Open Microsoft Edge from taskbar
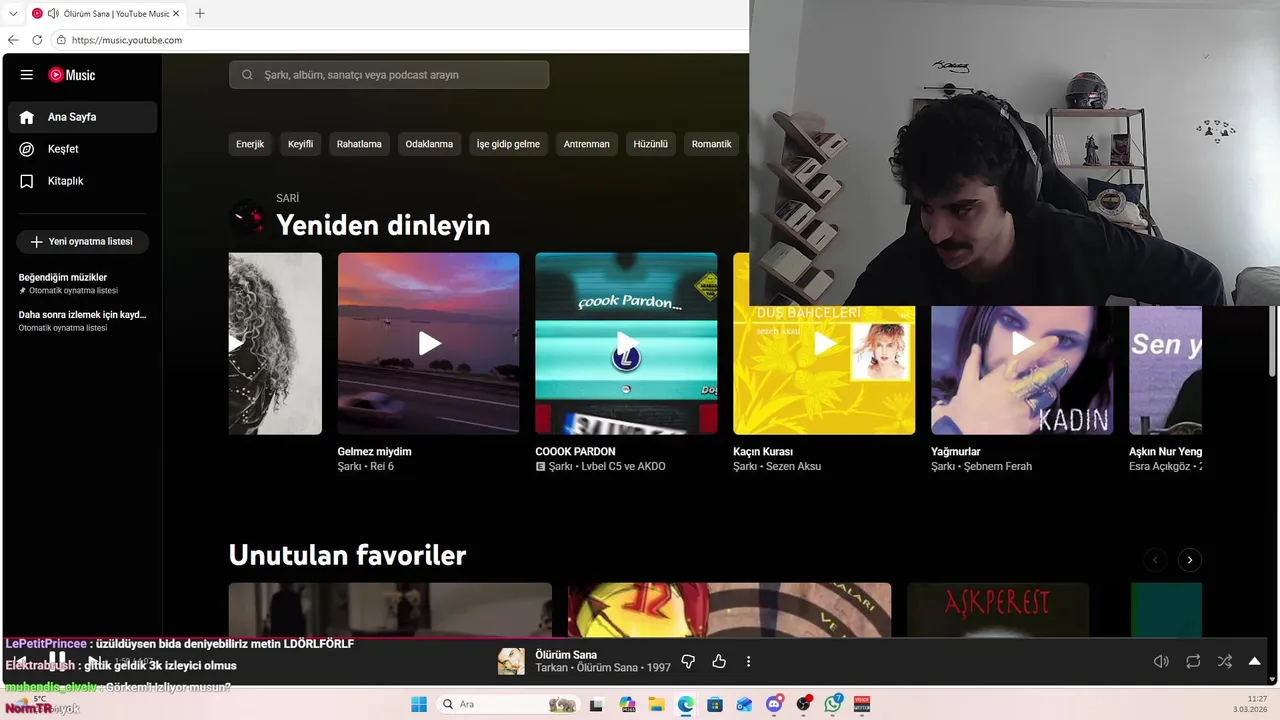1280x720 pixels. 685,704
